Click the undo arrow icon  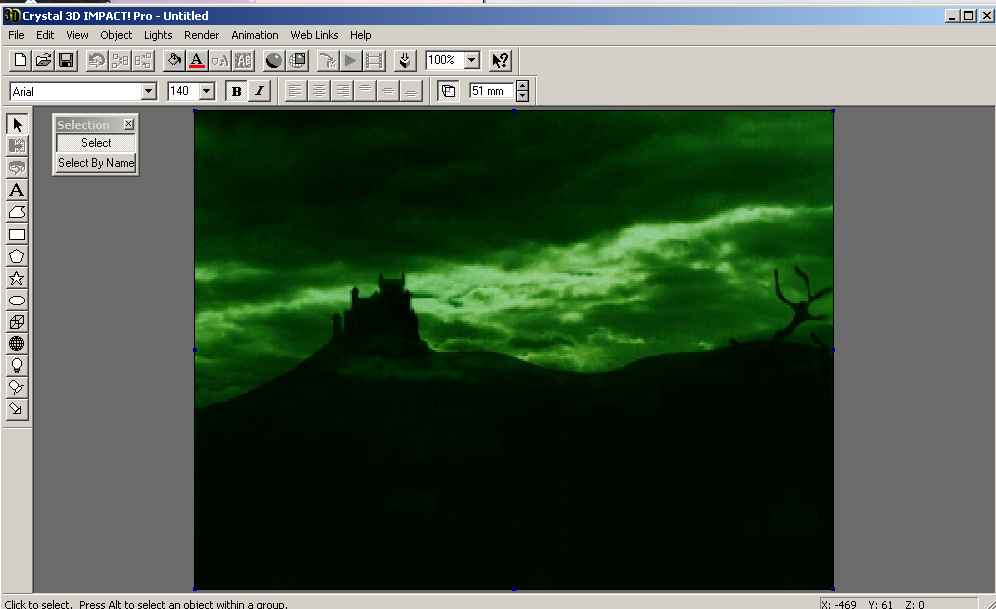[97, 60]
